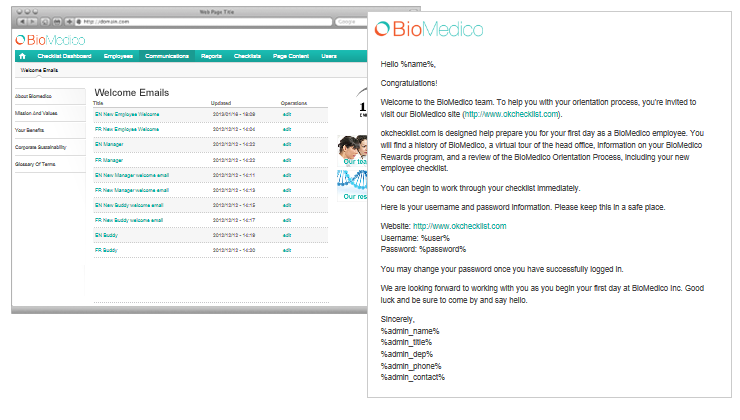Click the Title column header
The width and height of the screenshot is (740, 420).
pyautogui.click(x=98, y=103)
